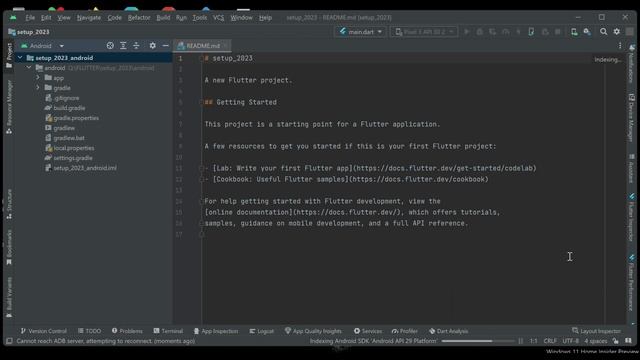Toggle the Structure side panel
Screen dimensions: 640x360
[9, 204]
